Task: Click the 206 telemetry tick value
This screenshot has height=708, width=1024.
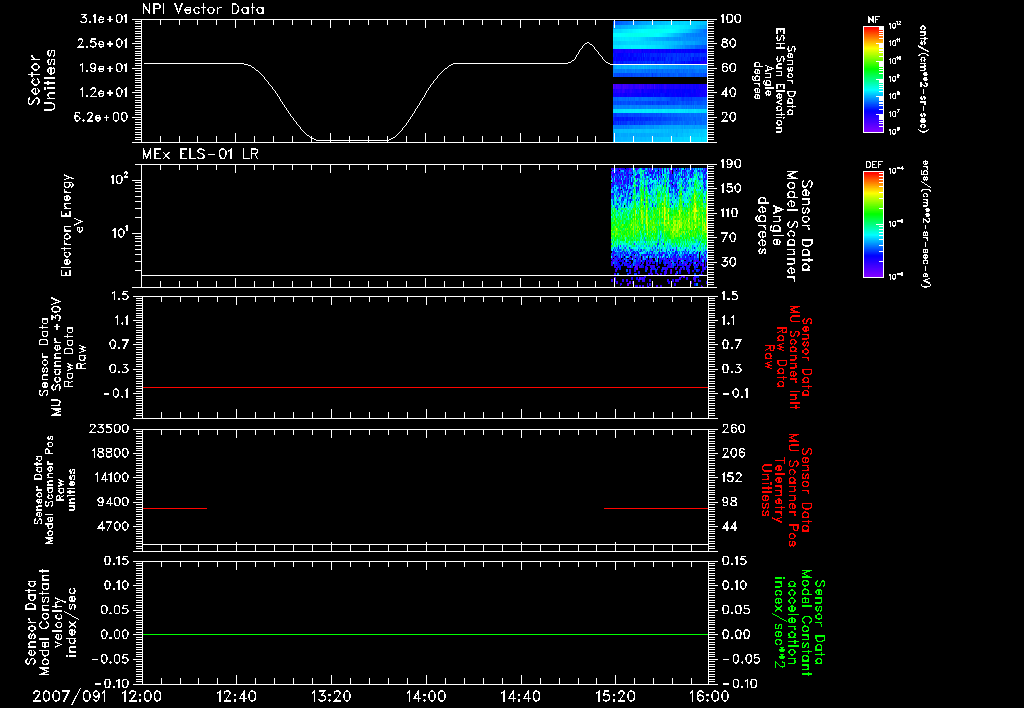Action: (x=731, y=453)
